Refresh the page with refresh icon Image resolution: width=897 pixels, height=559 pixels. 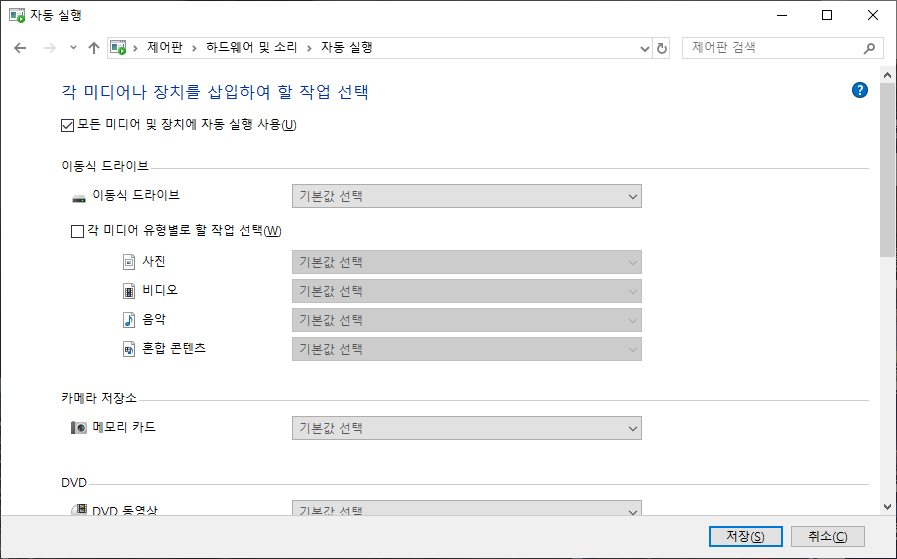[662, 49]
